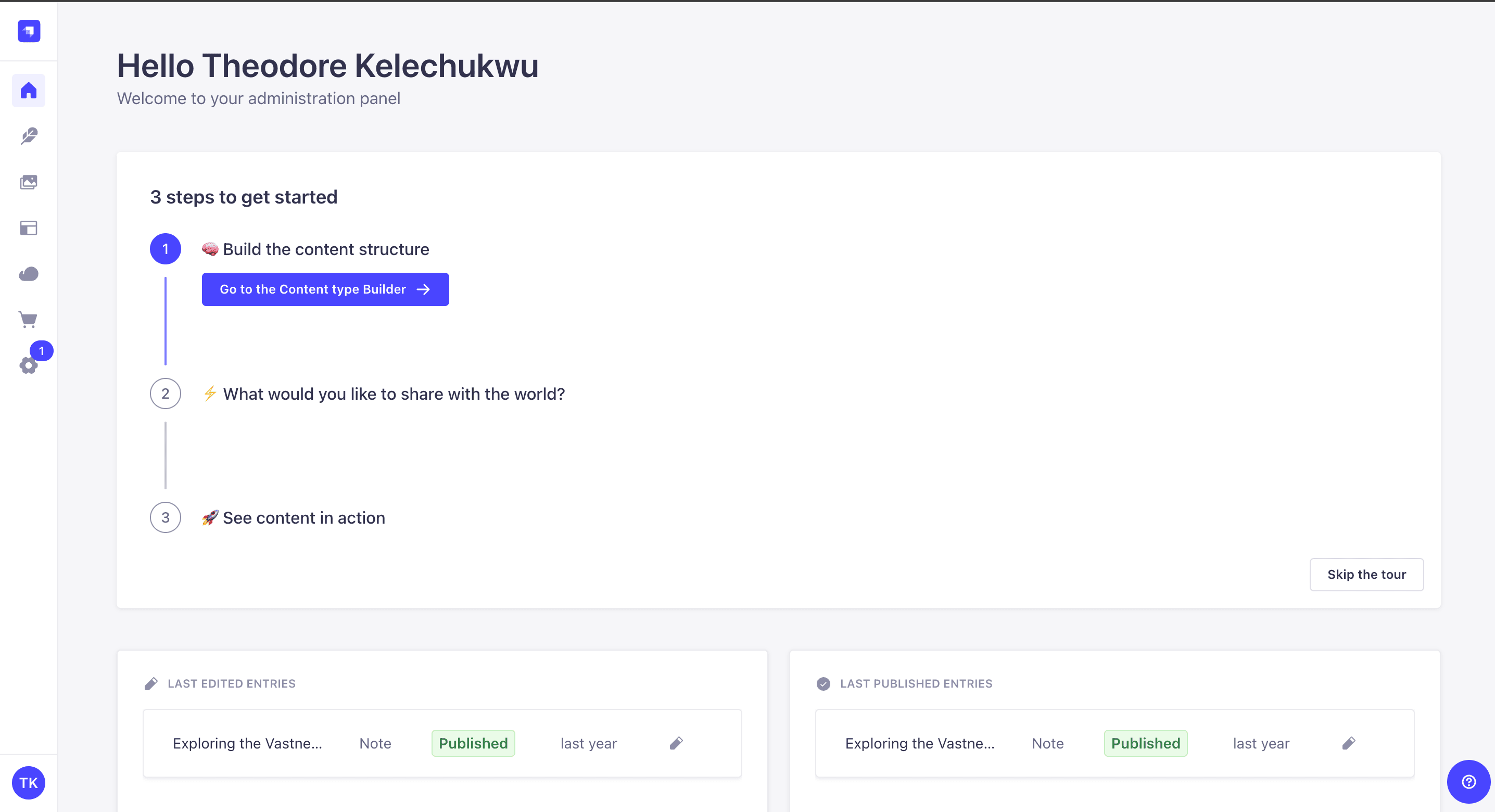
Task: Click Published badge in Last Published Entries
Action: click(1146, 743)
